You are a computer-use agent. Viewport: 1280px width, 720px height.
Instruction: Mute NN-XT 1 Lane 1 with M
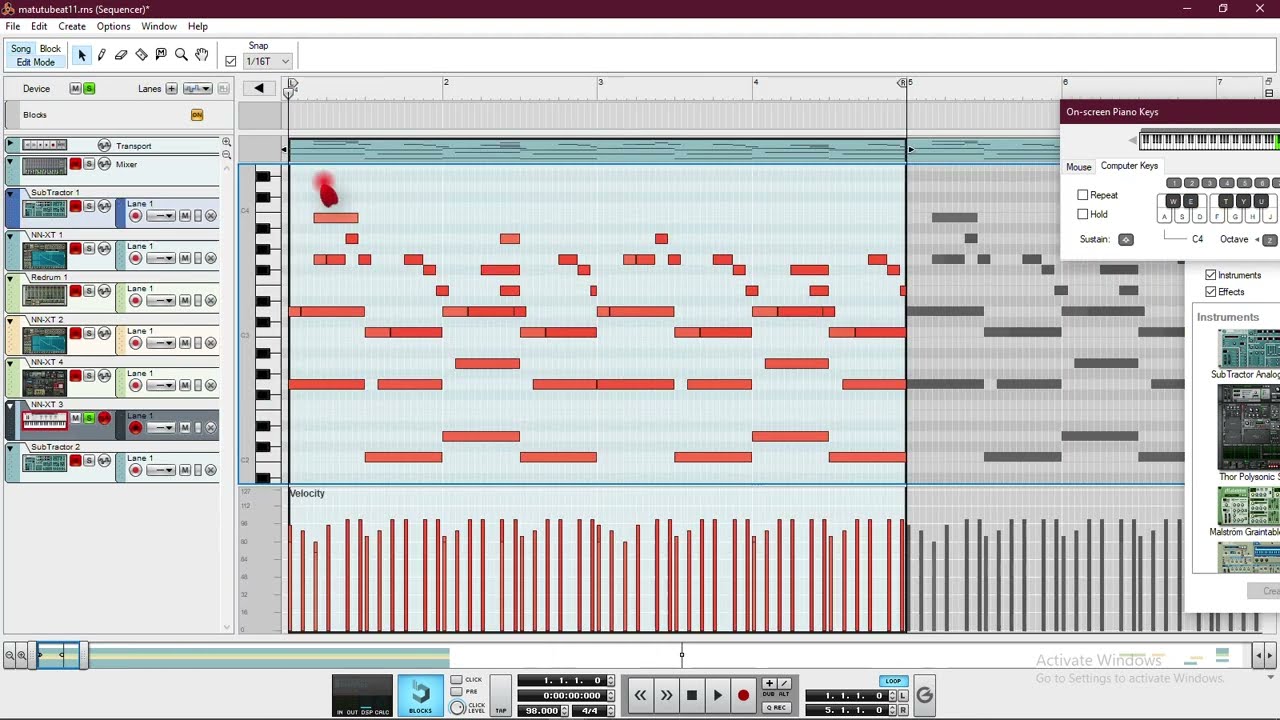point(184,258)
